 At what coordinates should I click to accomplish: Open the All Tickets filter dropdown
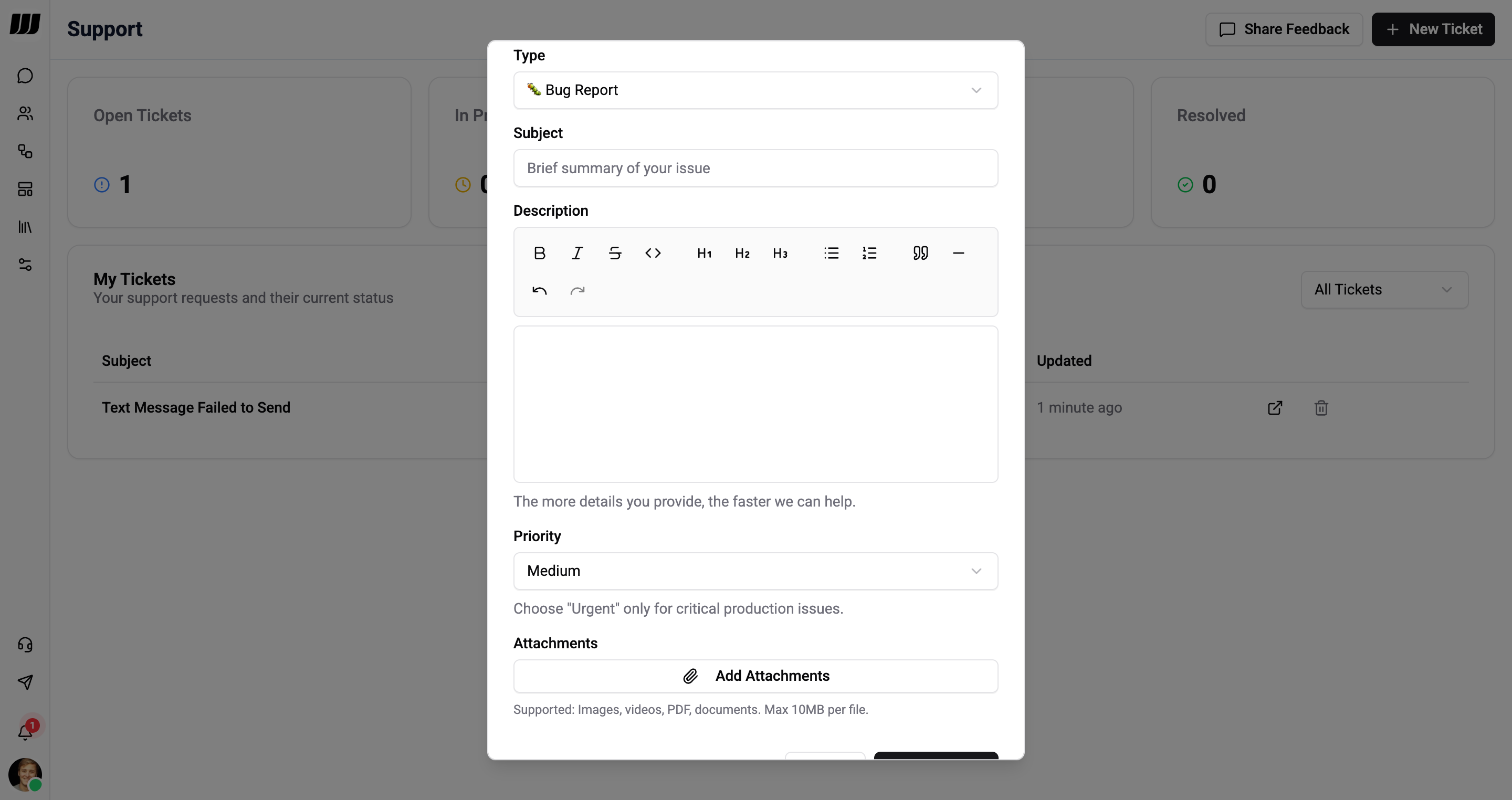(x=1383, y=289)
